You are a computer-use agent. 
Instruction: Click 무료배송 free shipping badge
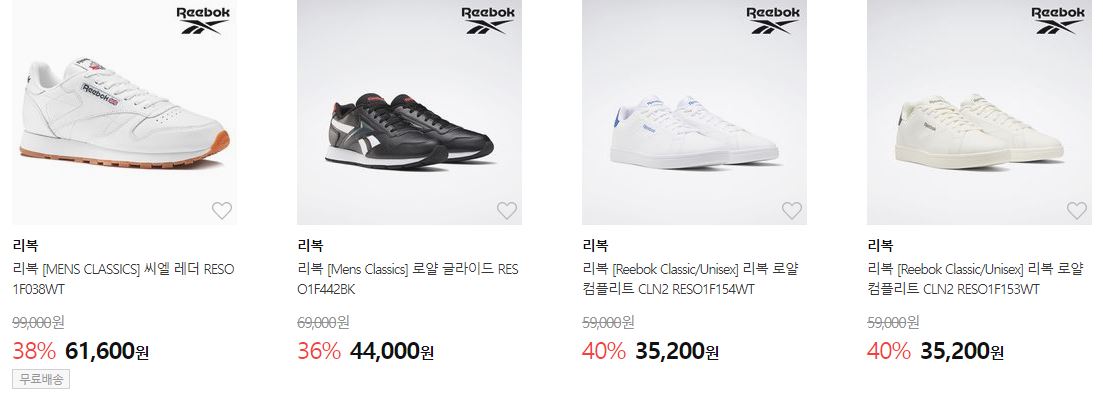click(41, 379)
